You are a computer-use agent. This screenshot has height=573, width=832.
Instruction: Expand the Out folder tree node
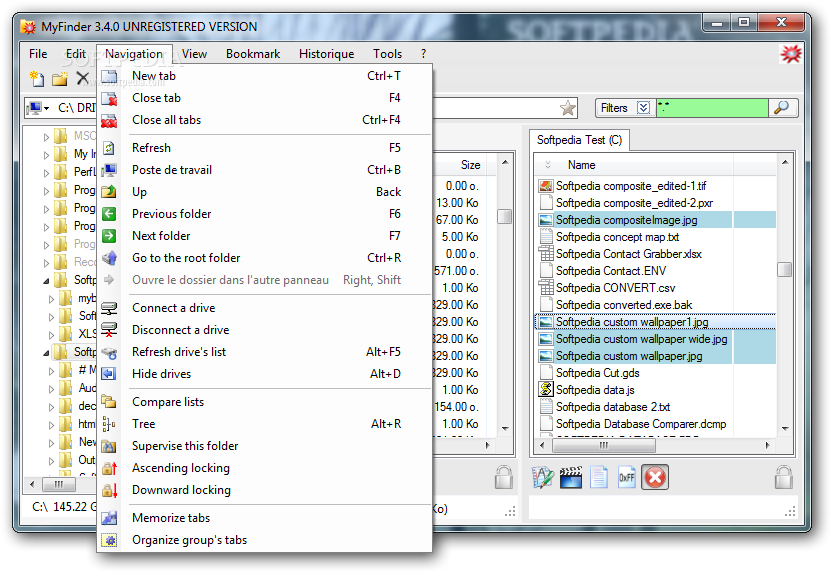51,461
